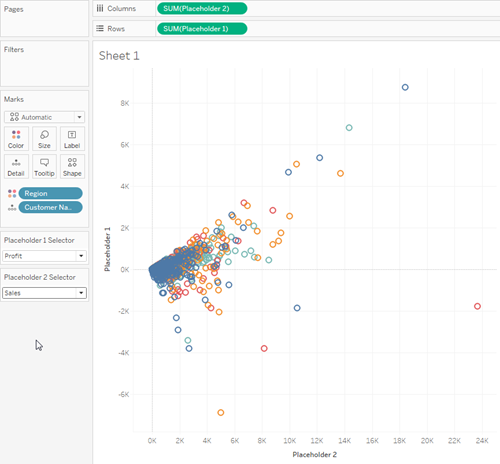Open the Tooltip marks card
500x464 pixels.
click(x=44, y=167)
